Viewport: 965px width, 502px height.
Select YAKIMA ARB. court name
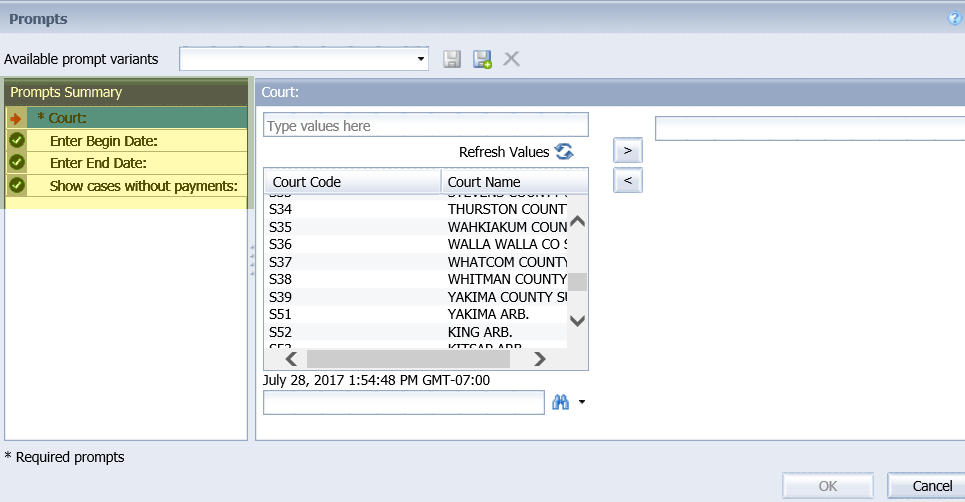[x=489, y=314]
